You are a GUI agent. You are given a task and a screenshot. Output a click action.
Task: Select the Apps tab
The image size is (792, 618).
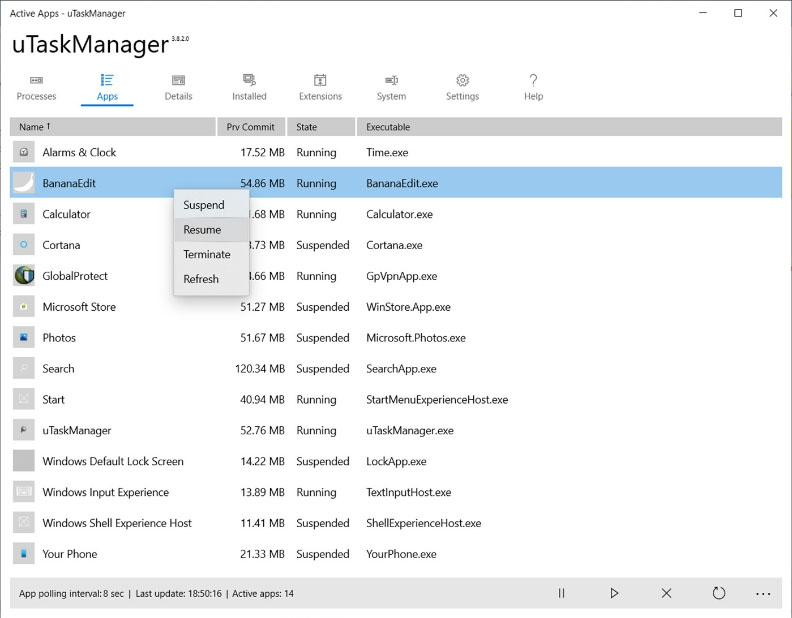tap(107, 88)
